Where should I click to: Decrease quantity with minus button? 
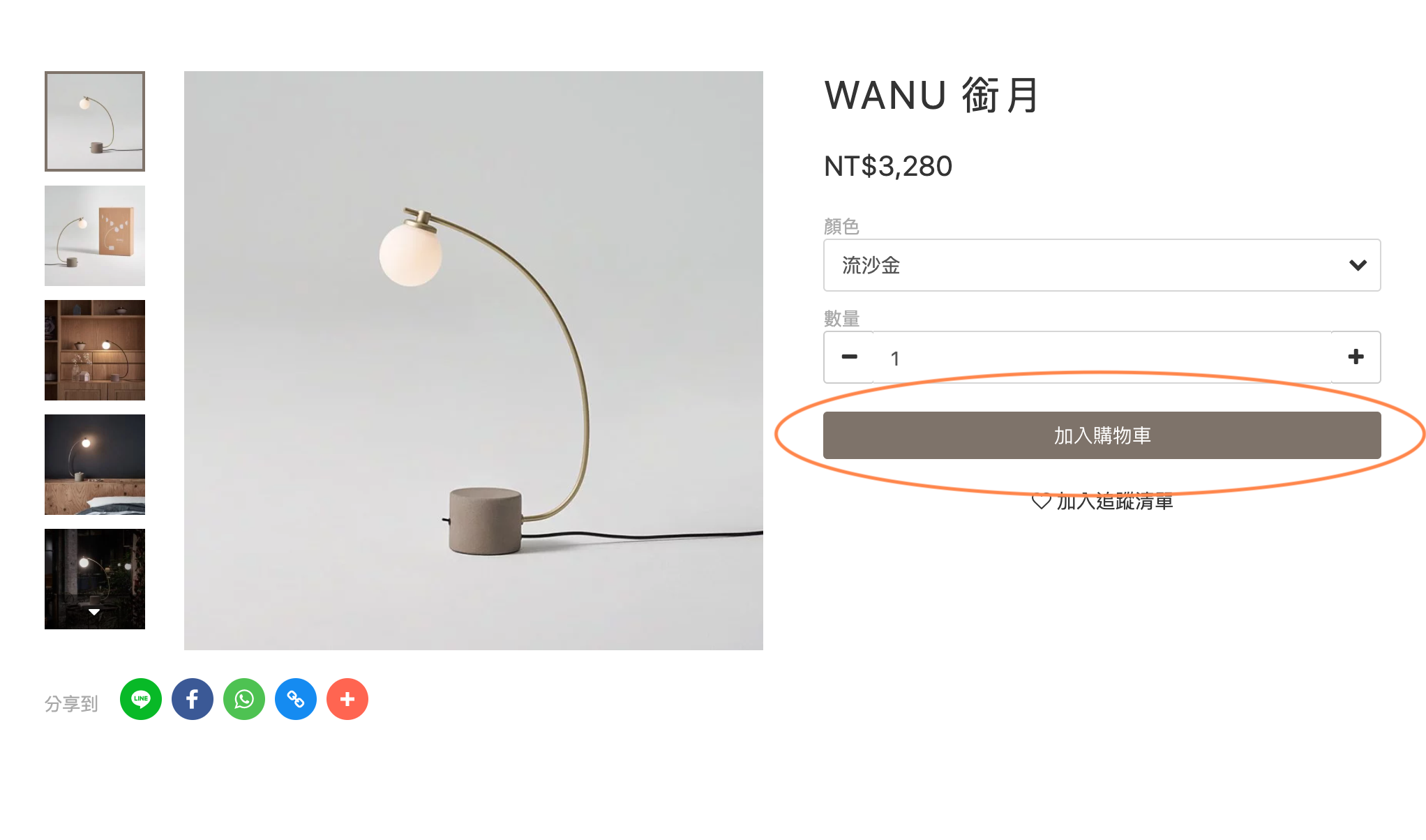point(849,357)
